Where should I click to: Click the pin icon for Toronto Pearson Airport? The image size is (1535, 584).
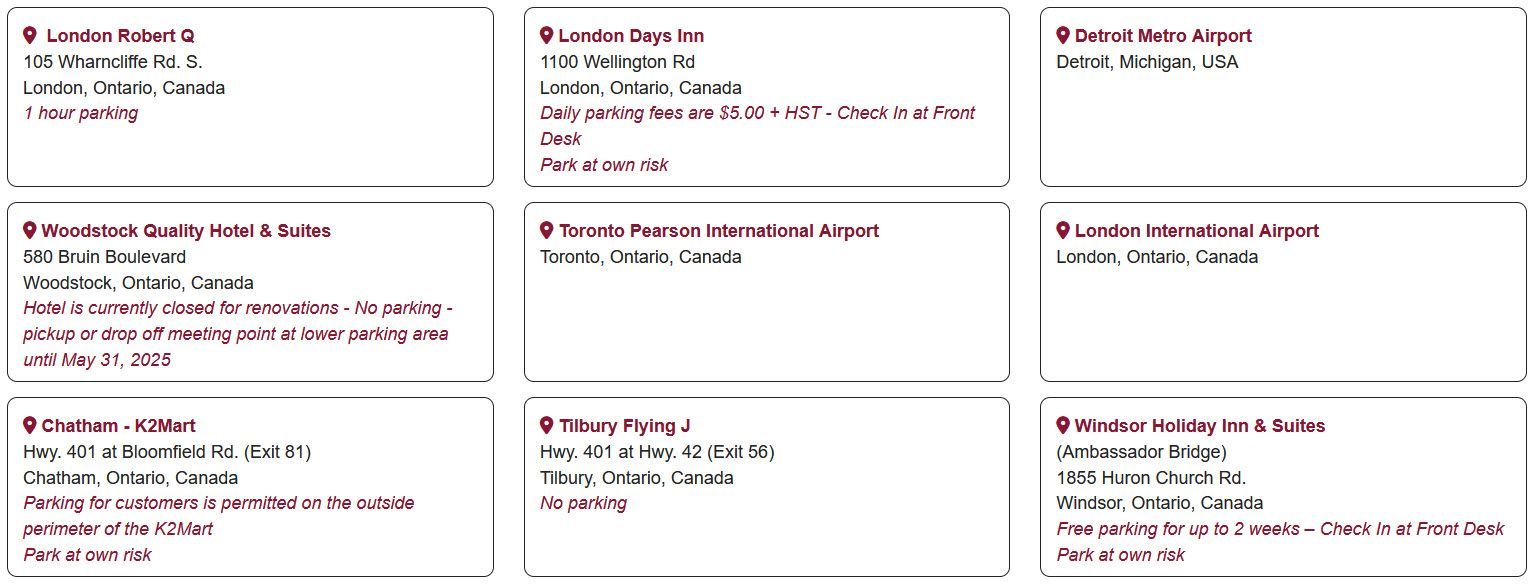(546, 230)
